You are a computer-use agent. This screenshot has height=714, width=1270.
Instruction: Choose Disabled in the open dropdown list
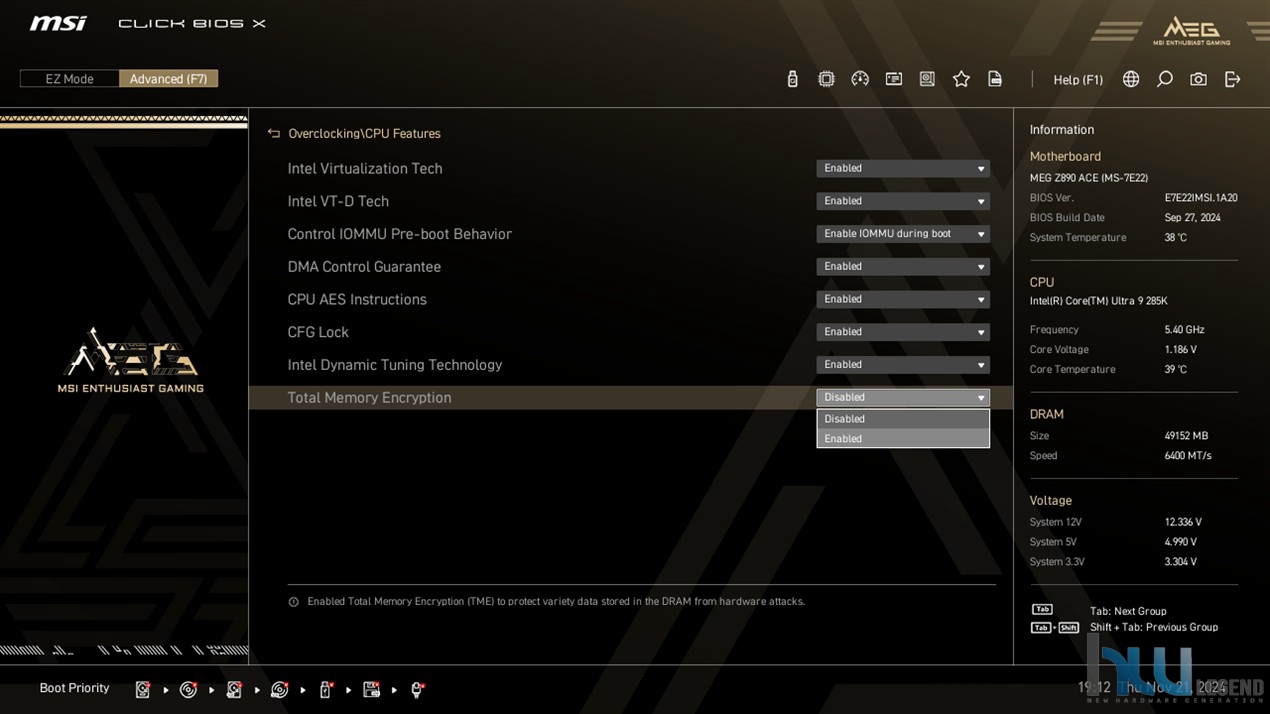pos(903,419)
